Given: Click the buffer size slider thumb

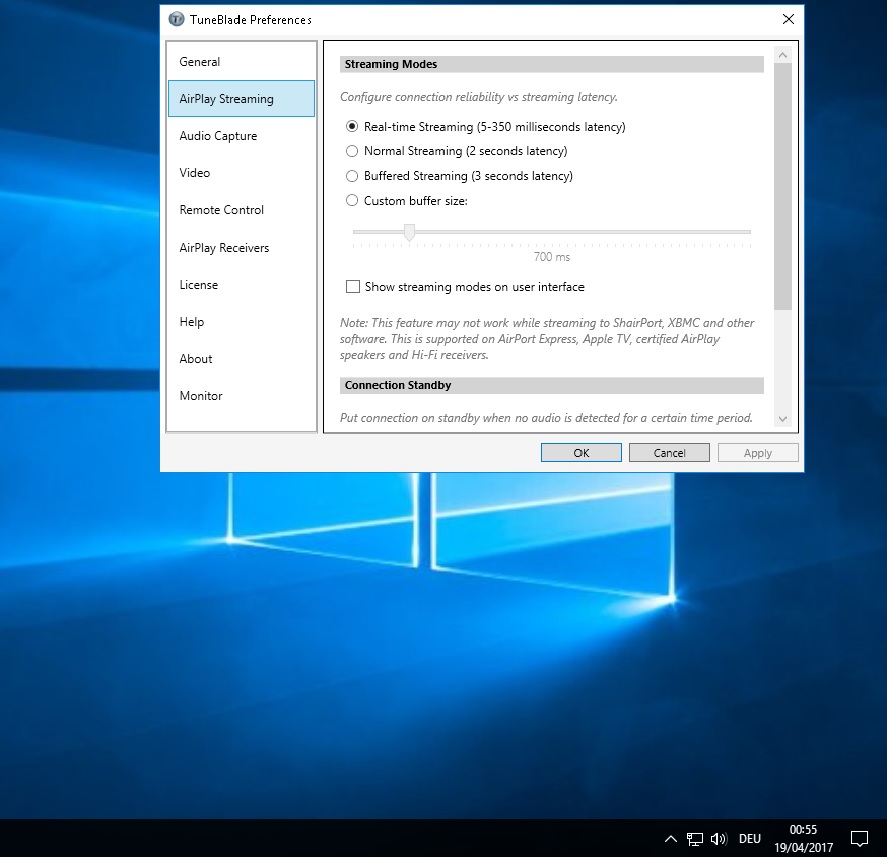Looking at the screenshot, I should point(409,232).
